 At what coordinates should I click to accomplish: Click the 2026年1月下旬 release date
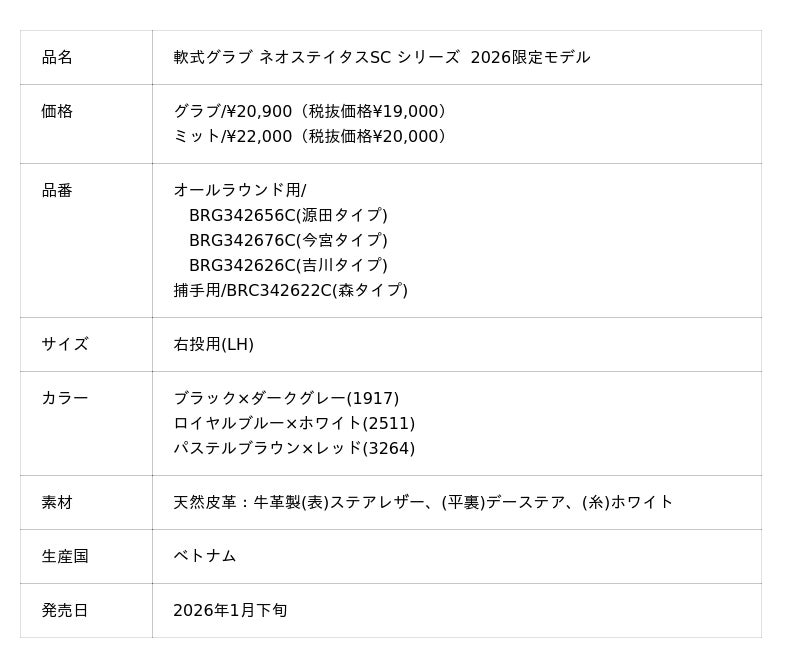point(230,611)
